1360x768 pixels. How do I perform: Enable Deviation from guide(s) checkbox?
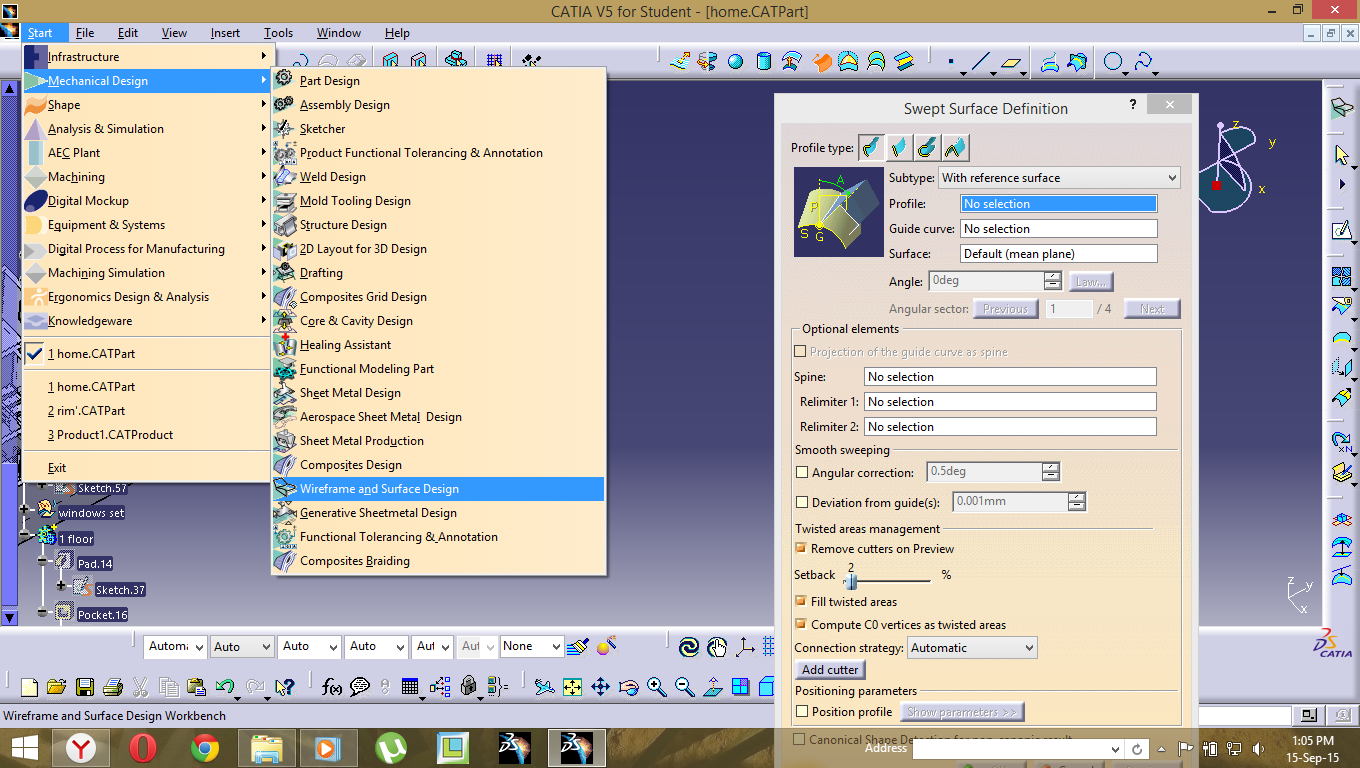801,503
